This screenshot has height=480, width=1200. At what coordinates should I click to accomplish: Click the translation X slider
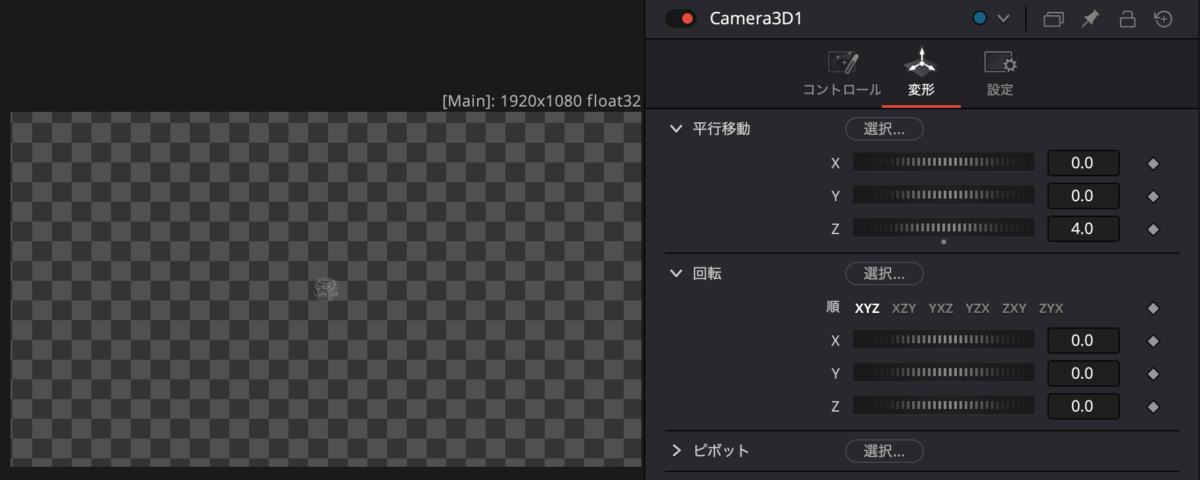(943, 162)
